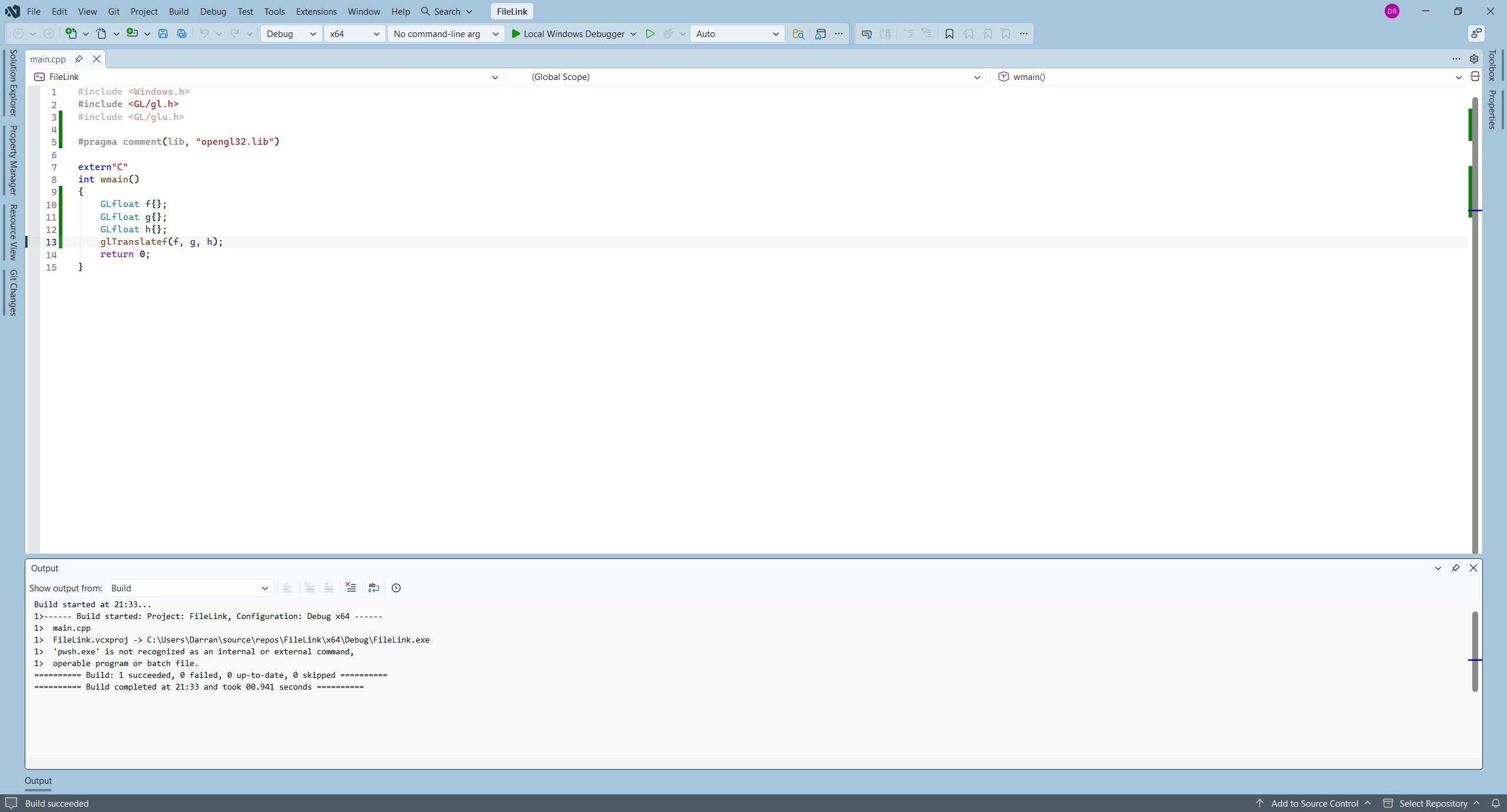Open the Auto dropdown in toolbar
The width and height of the screenshot is (1507, 812).
[x=737, y=34]
